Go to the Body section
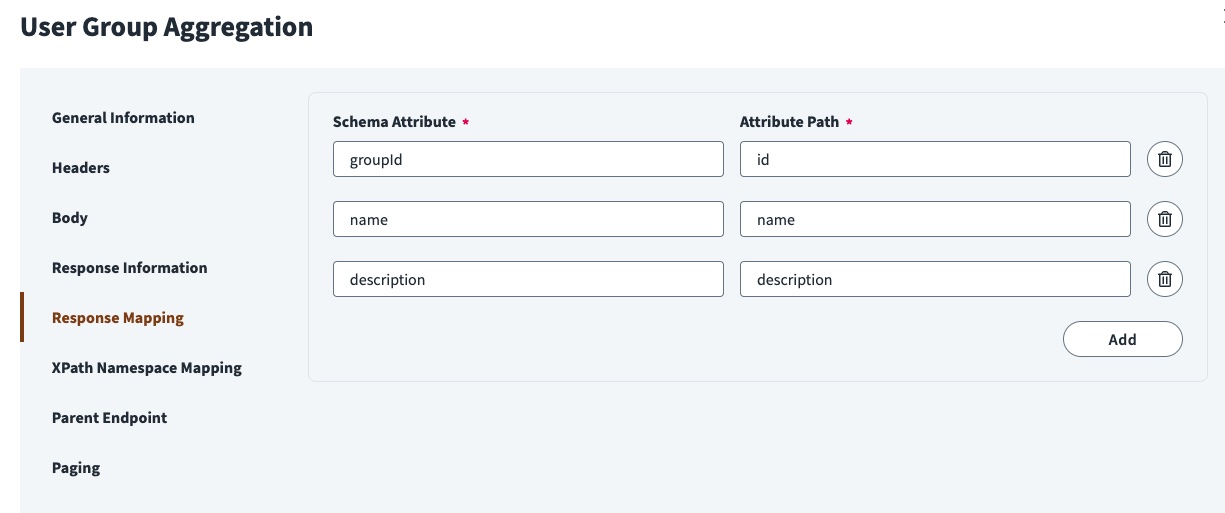 click(70, 218)
